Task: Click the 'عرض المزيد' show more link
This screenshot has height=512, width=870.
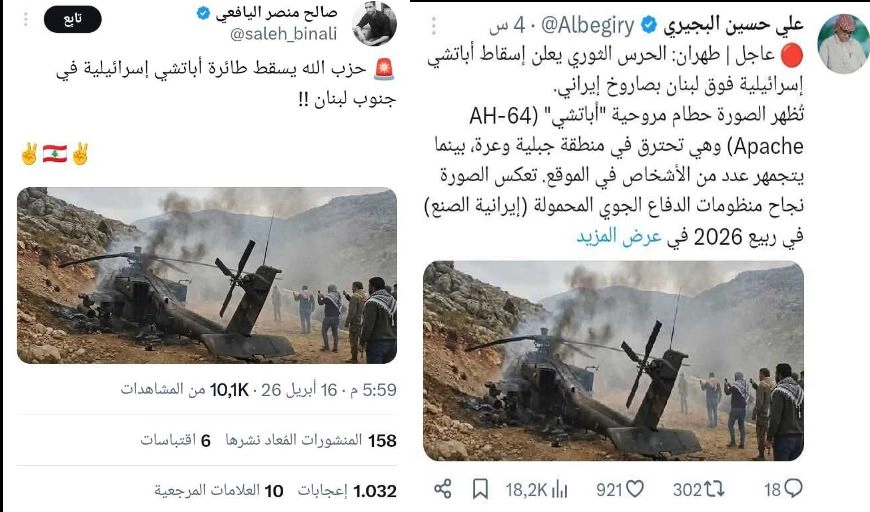Action: pos(619,237)
